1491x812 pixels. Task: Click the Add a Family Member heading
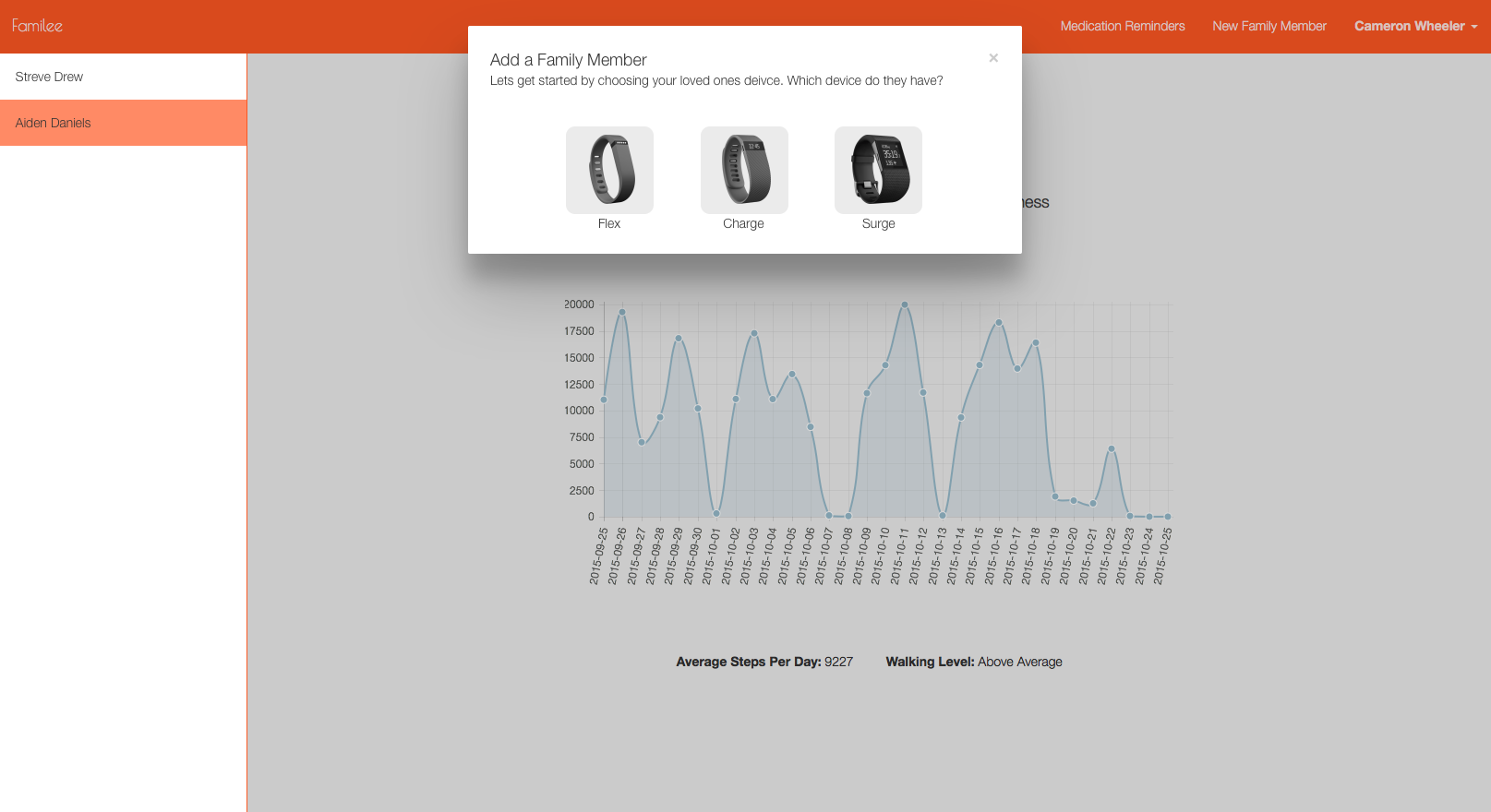coord(568,60)
